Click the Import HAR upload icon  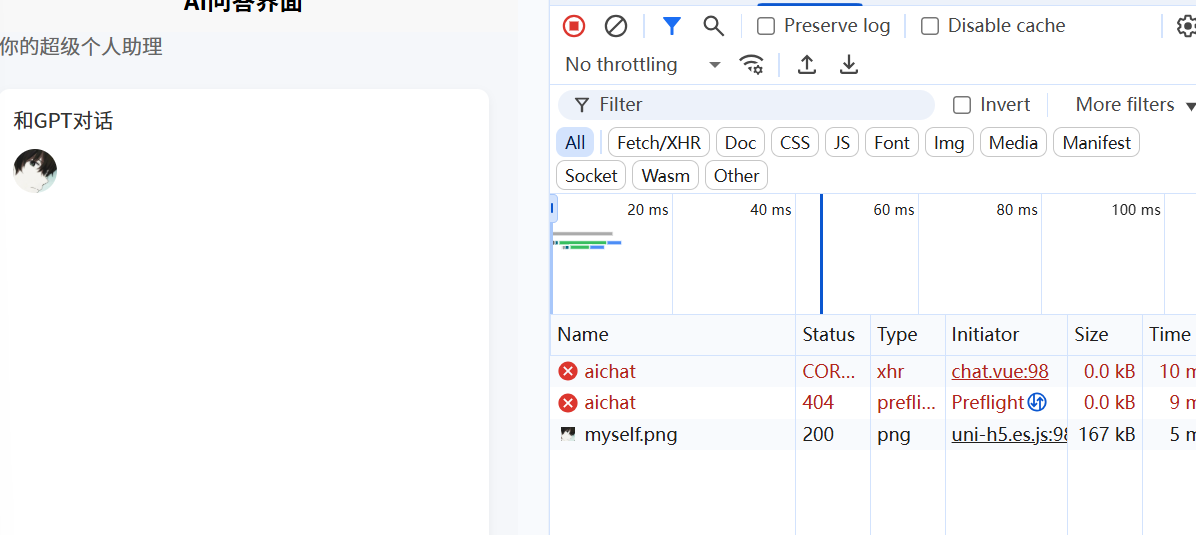pyautogui.click(x=807, y=65)
